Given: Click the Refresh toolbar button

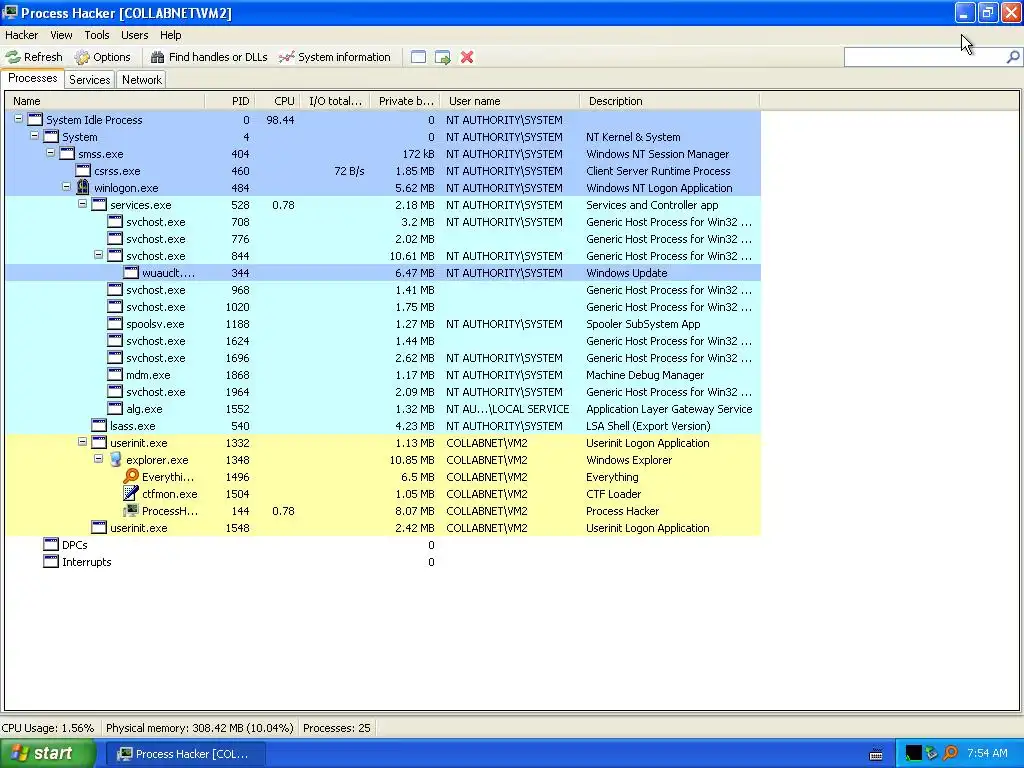Looking at the screenshot, I should [34, 57].
